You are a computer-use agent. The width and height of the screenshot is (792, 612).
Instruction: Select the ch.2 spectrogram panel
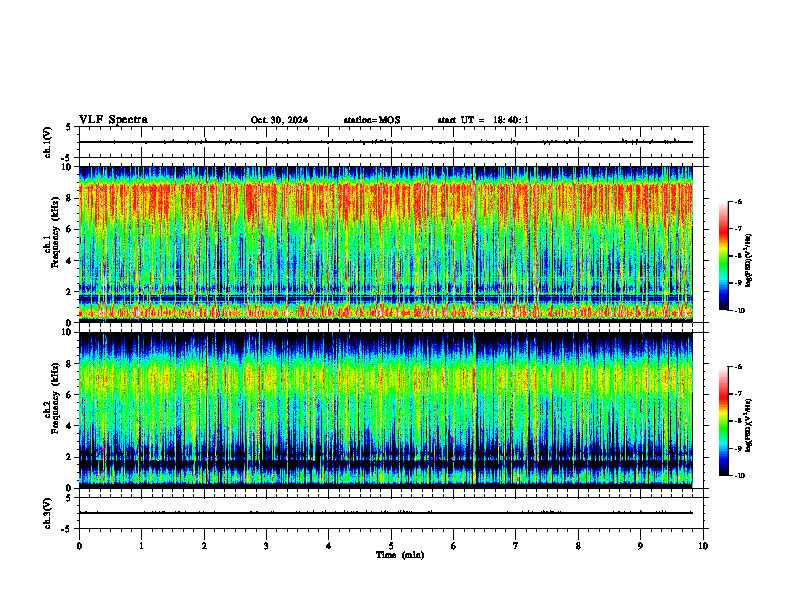click(x=386, y=410)
